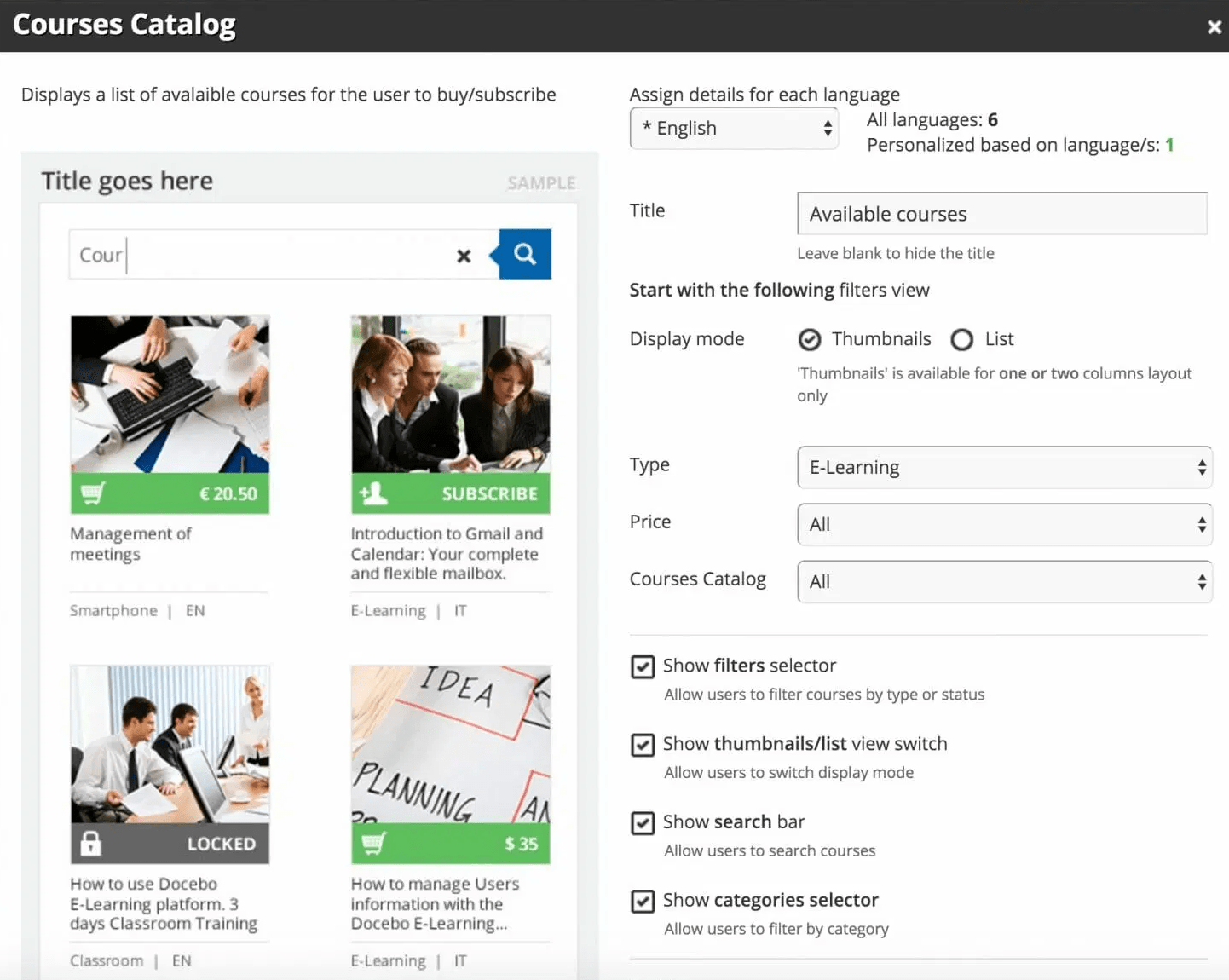1229x980 pixels.
Task: Select List display mode
Action: [962, 340]
